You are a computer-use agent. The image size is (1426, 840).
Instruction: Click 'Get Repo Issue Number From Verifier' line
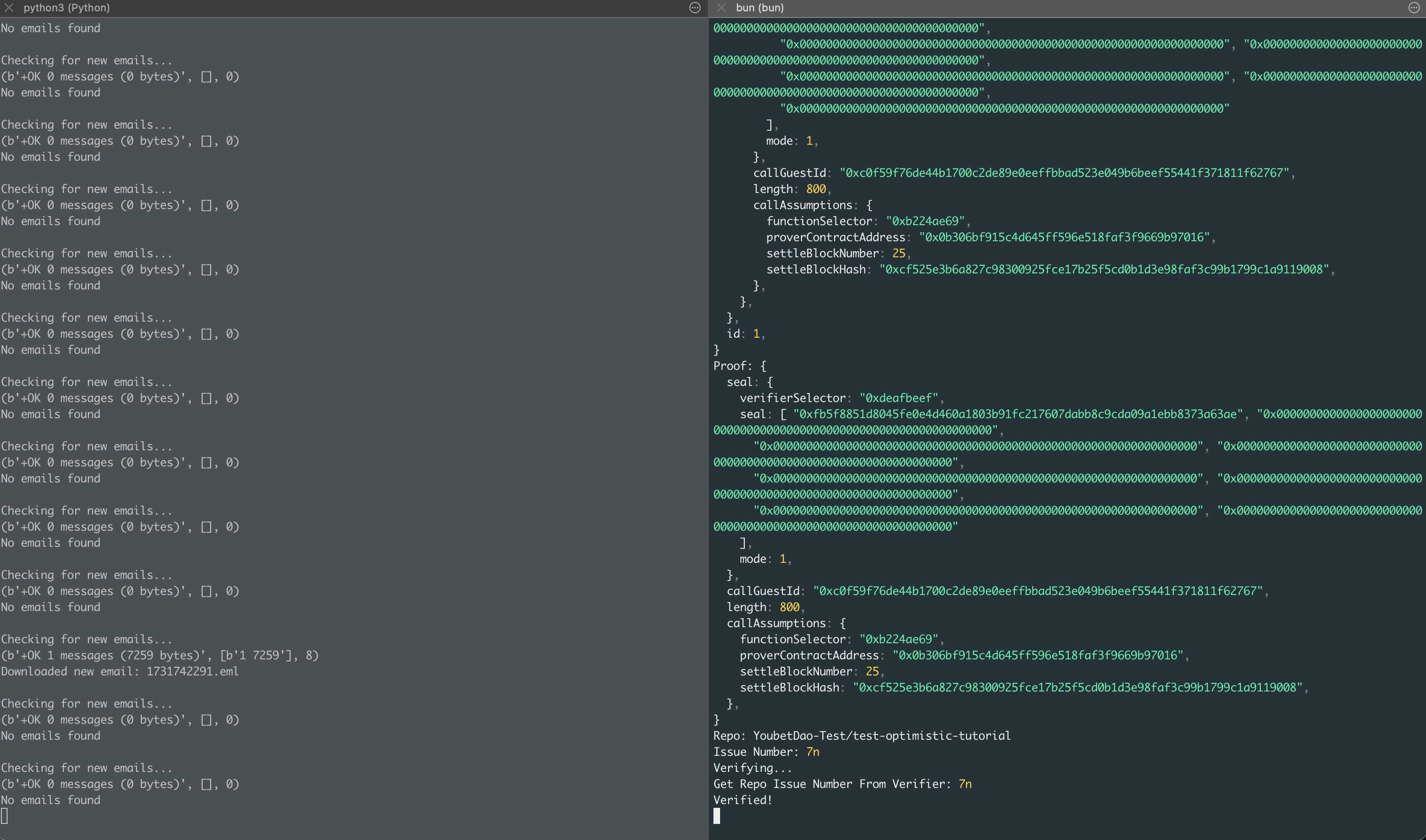coord(842,784)
